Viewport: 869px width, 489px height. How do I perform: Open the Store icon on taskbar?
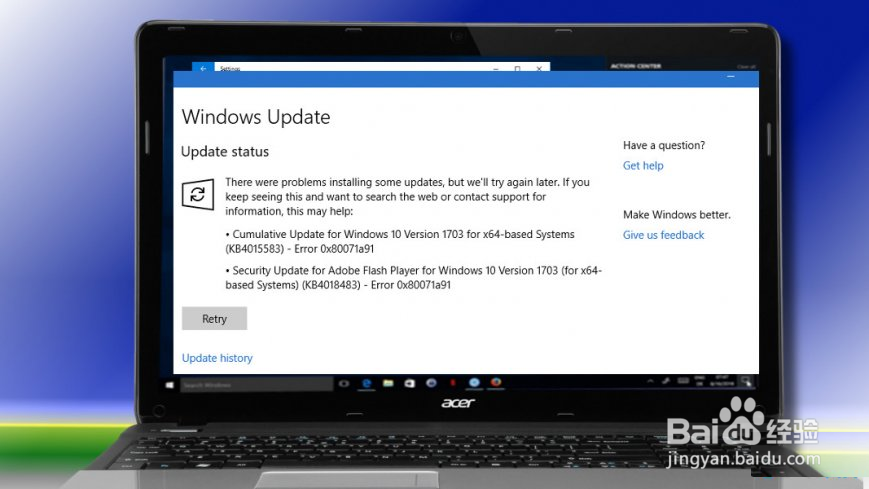(410, 383)
